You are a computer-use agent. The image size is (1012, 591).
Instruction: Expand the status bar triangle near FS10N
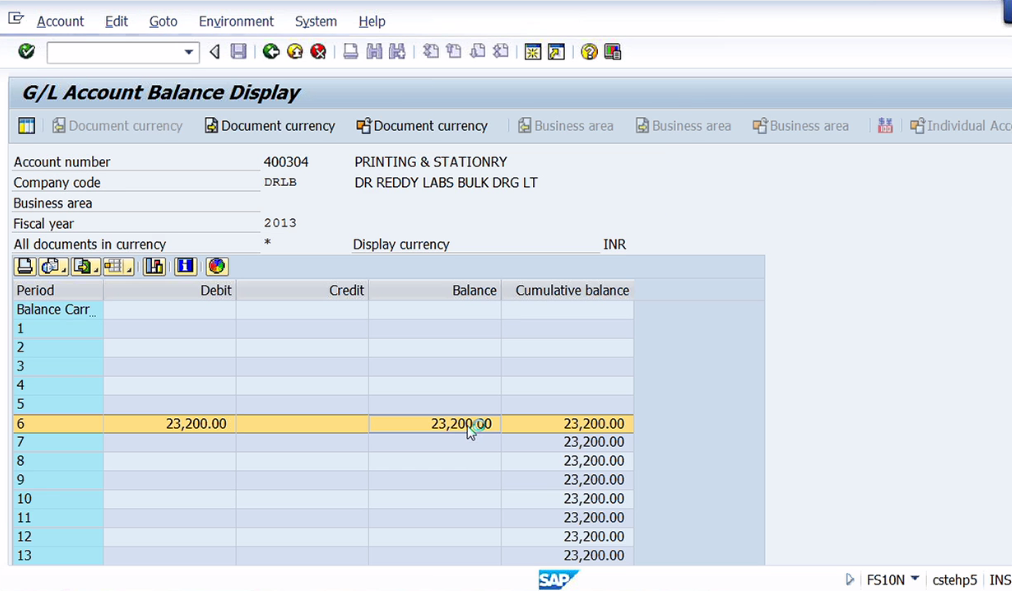(x=850, y=579)
